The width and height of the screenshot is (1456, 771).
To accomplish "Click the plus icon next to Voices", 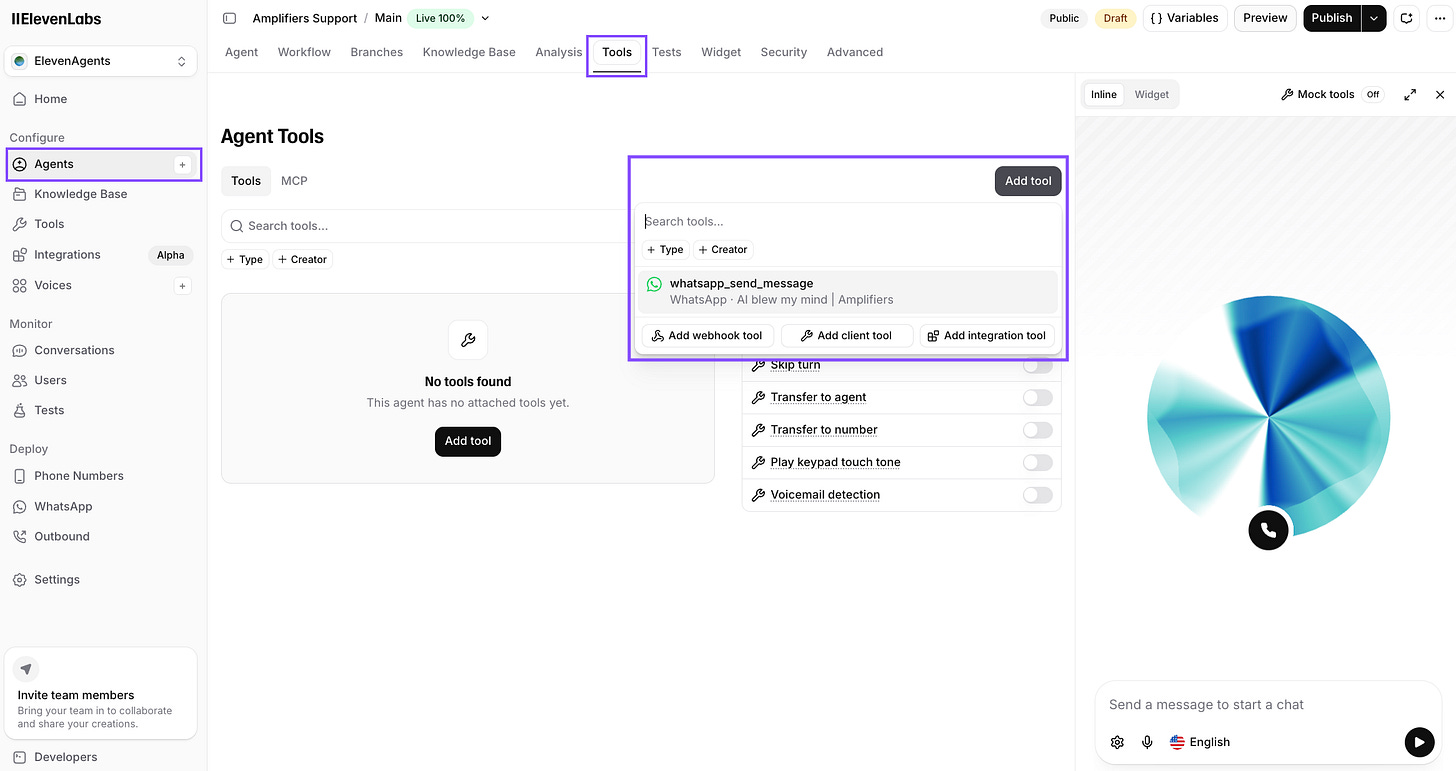I will (182, 286).
